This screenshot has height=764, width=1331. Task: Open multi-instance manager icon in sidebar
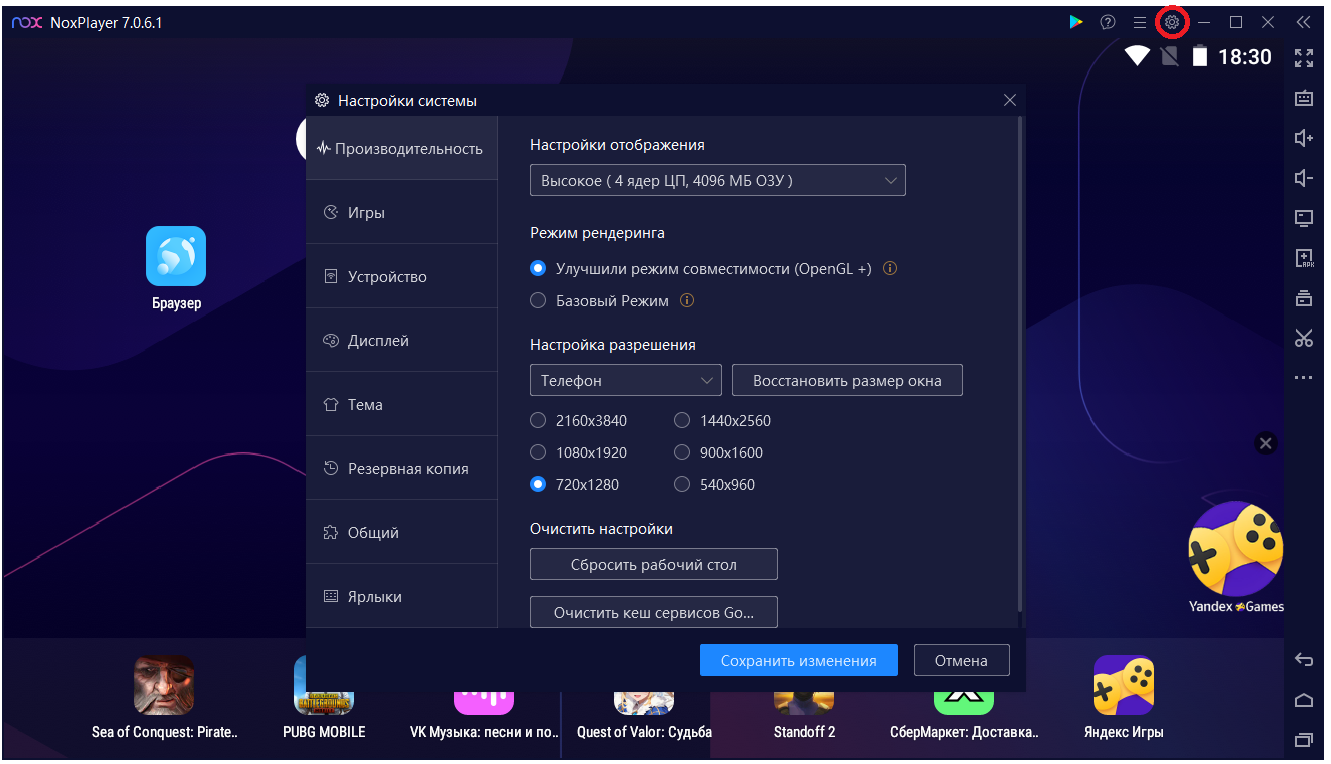pyautogui.click(x=1303, y=298)
